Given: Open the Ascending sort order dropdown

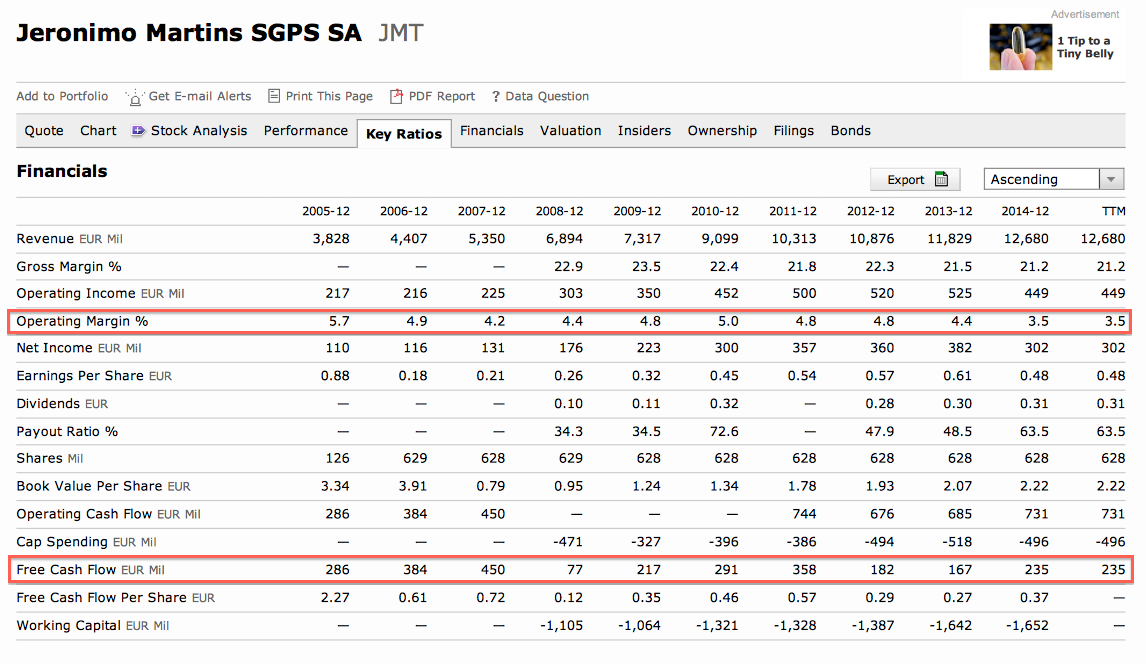Looking at the screenshot, I should (x=1111, y=180).
